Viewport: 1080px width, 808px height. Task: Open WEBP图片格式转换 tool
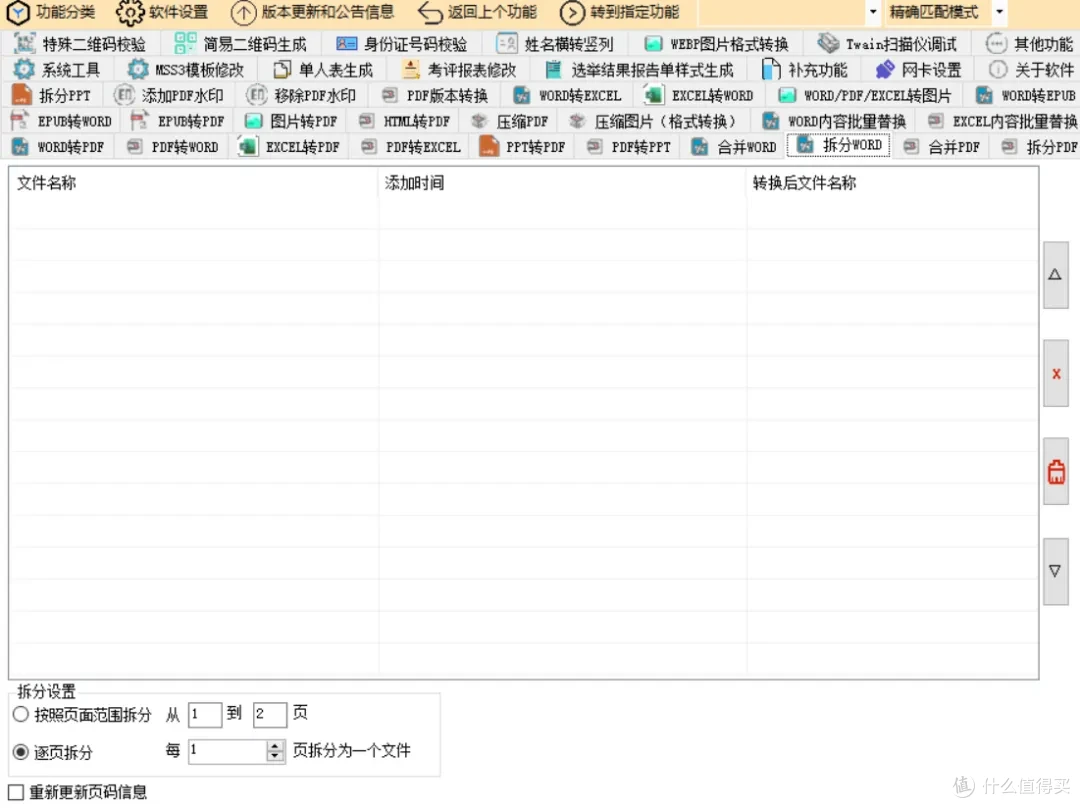coord(716,44)
